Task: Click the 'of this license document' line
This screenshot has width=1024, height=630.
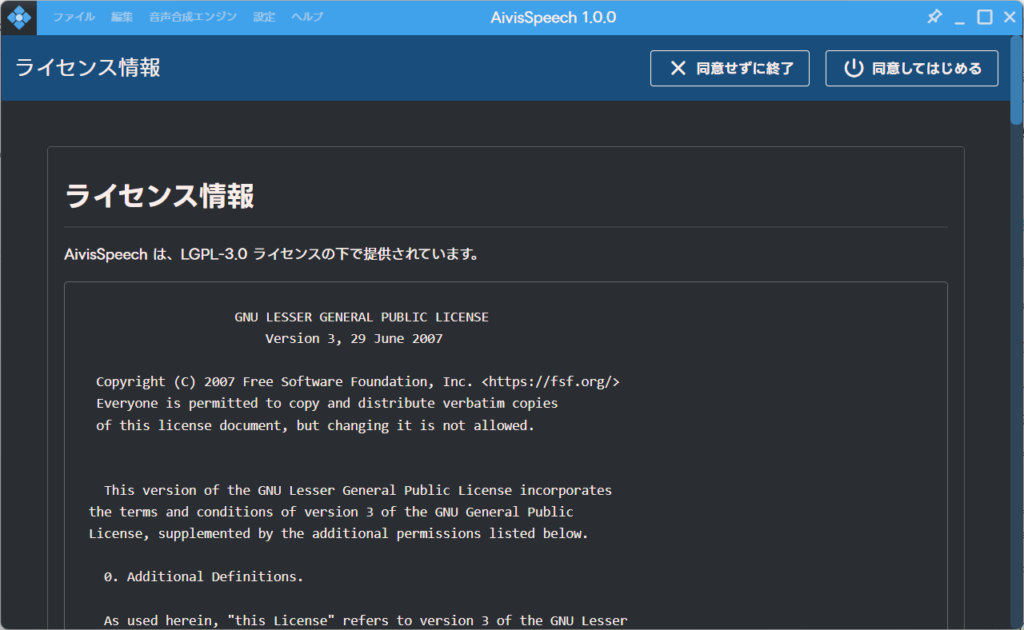Action: coord(315,425)
